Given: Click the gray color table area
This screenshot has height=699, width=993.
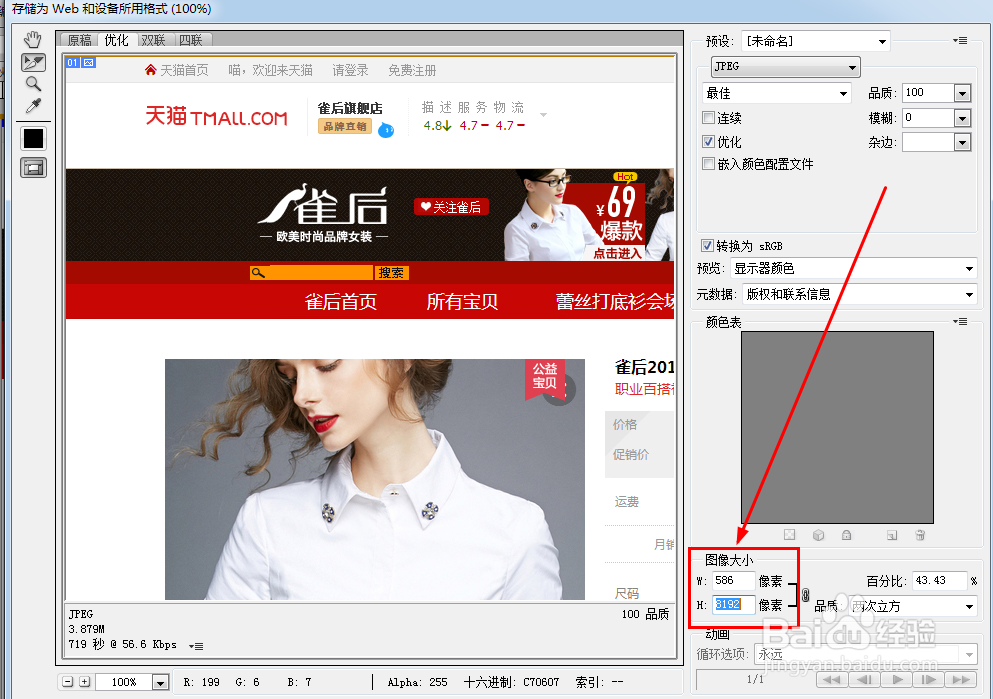Looking at the screenshot, I should [837, 427].
